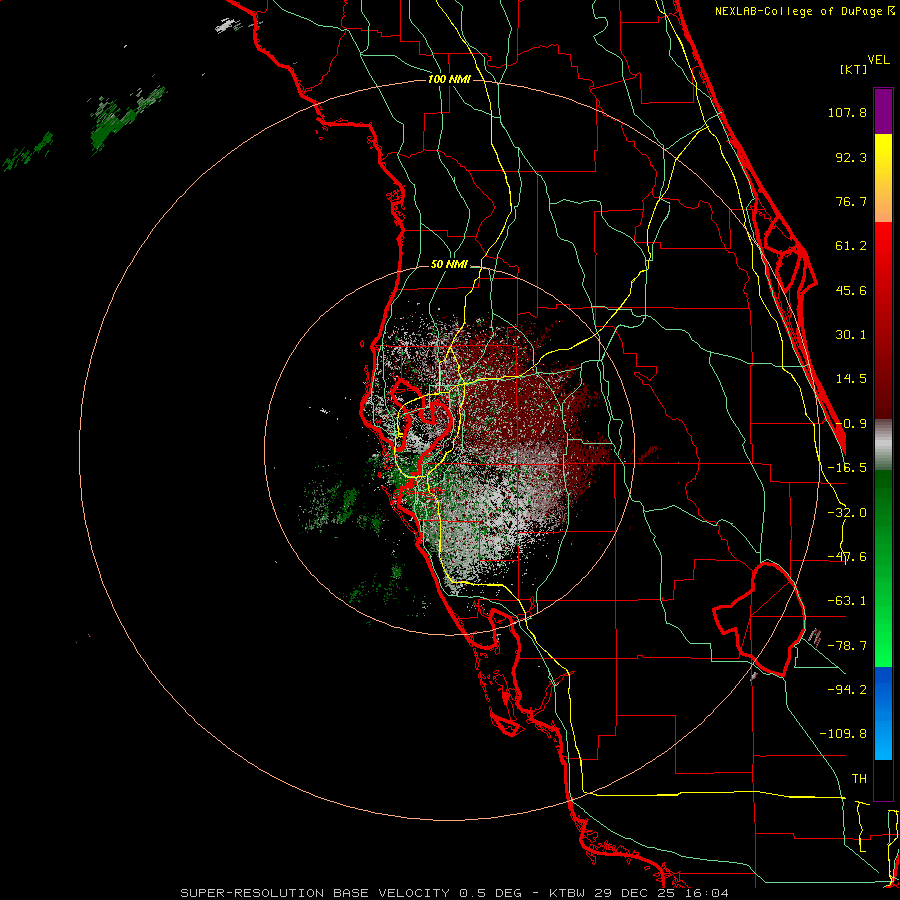Select the 30.1 scale value
This screenshot has width=900, height=900.
pos(851,335)
